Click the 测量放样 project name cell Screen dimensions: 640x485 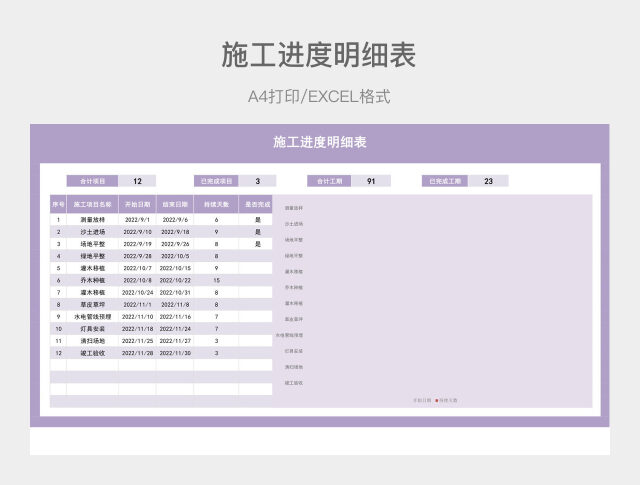(x=93, y=219)
